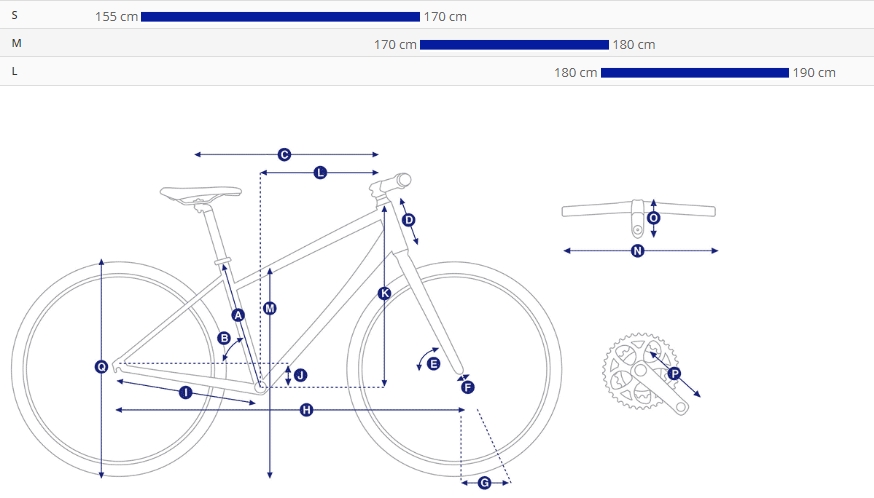Click the K stack height marker
The width and height of the screenshot is (874, 498).
click(x=384, y=293)
